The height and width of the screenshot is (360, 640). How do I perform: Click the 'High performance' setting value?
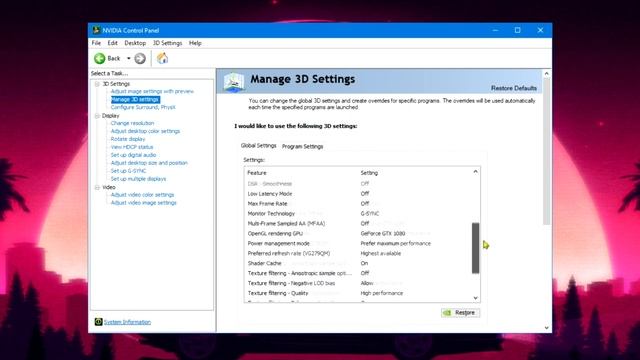382,293
